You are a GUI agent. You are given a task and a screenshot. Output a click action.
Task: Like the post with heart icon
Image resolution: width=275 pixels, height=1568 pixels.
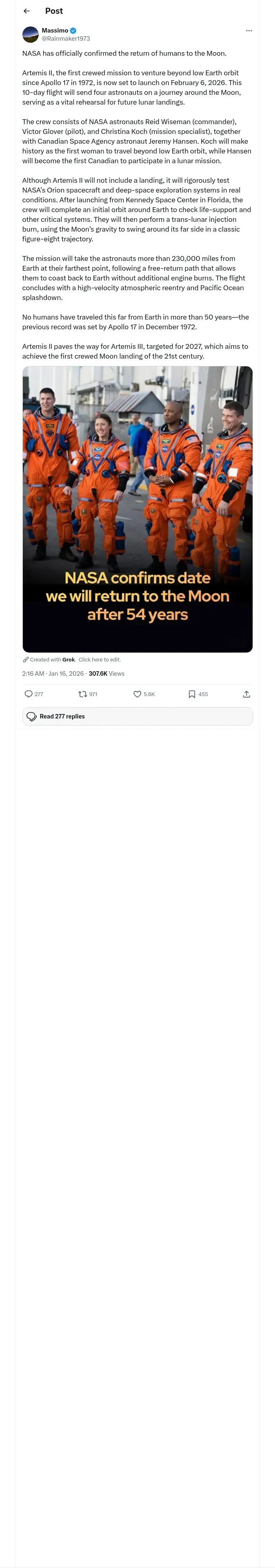click(137, 694)
